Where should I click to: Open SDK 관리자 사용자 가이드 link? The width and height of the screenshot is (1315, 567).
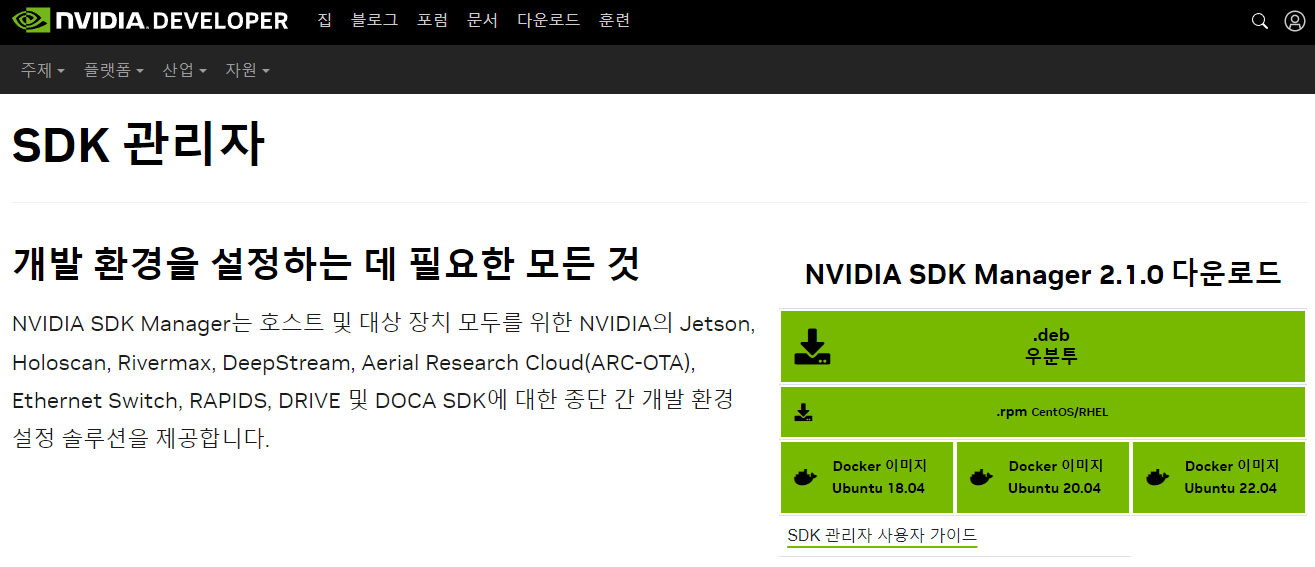click(x=882, y=535)
